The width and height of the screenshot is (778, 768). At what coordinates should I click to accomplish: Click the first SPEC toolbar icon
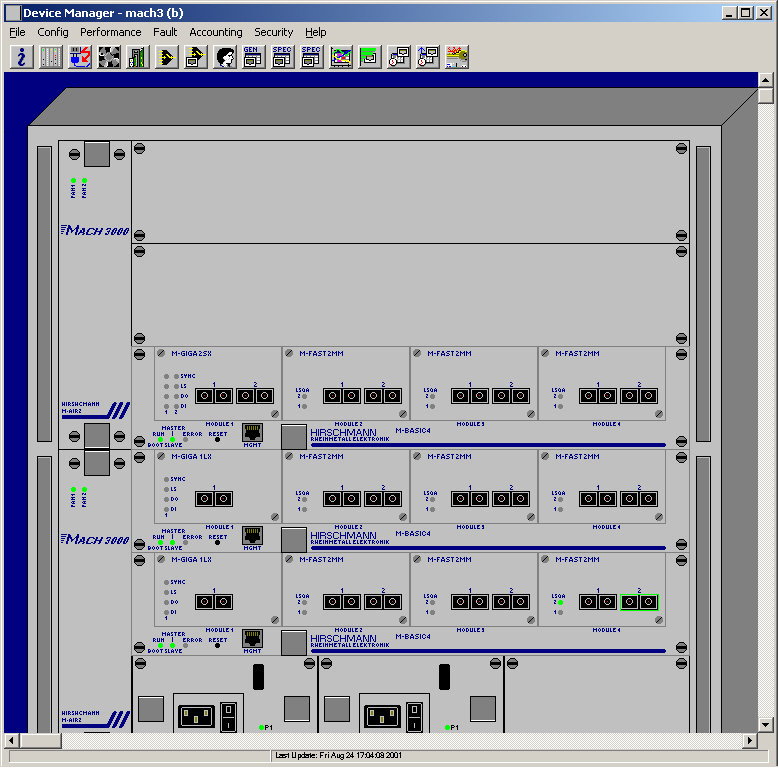[x=282, y=57]
